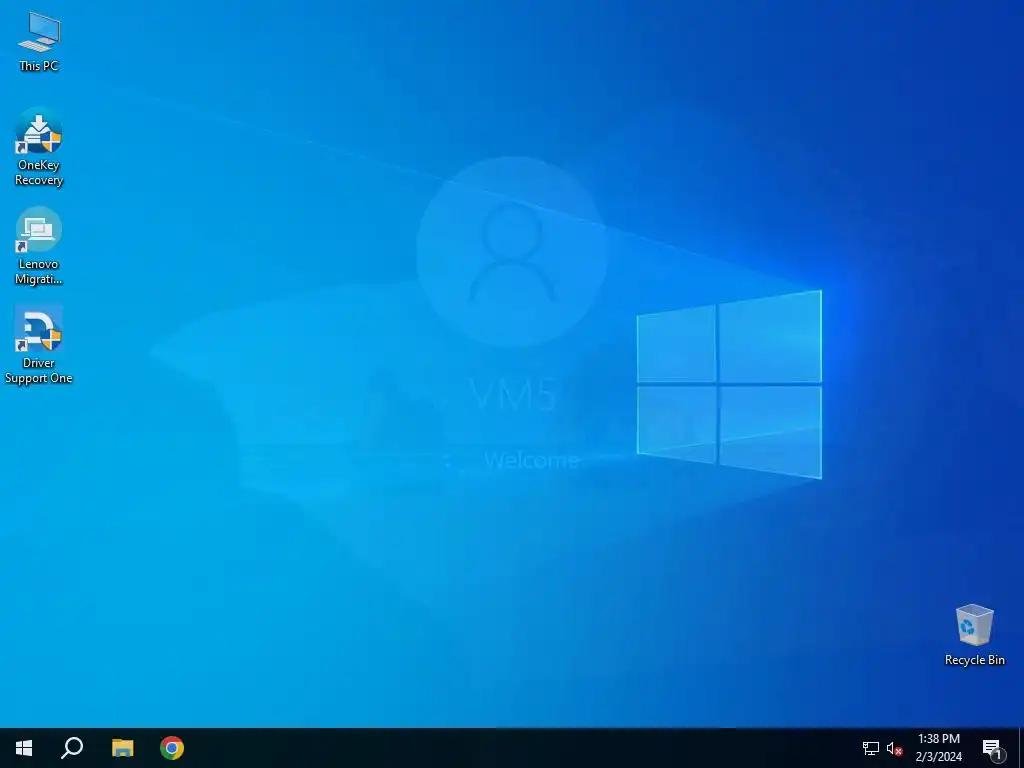
Task: Open the network status tray icon
Action: [871, 748]
